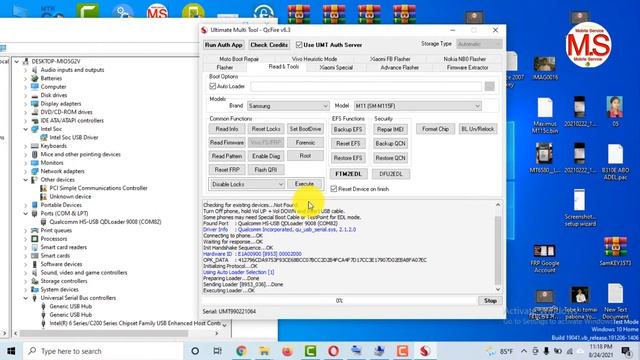Viewport: 640px width, 360px height.
Task: Click the Run Auth App button
Action: (x=224, y=45)
